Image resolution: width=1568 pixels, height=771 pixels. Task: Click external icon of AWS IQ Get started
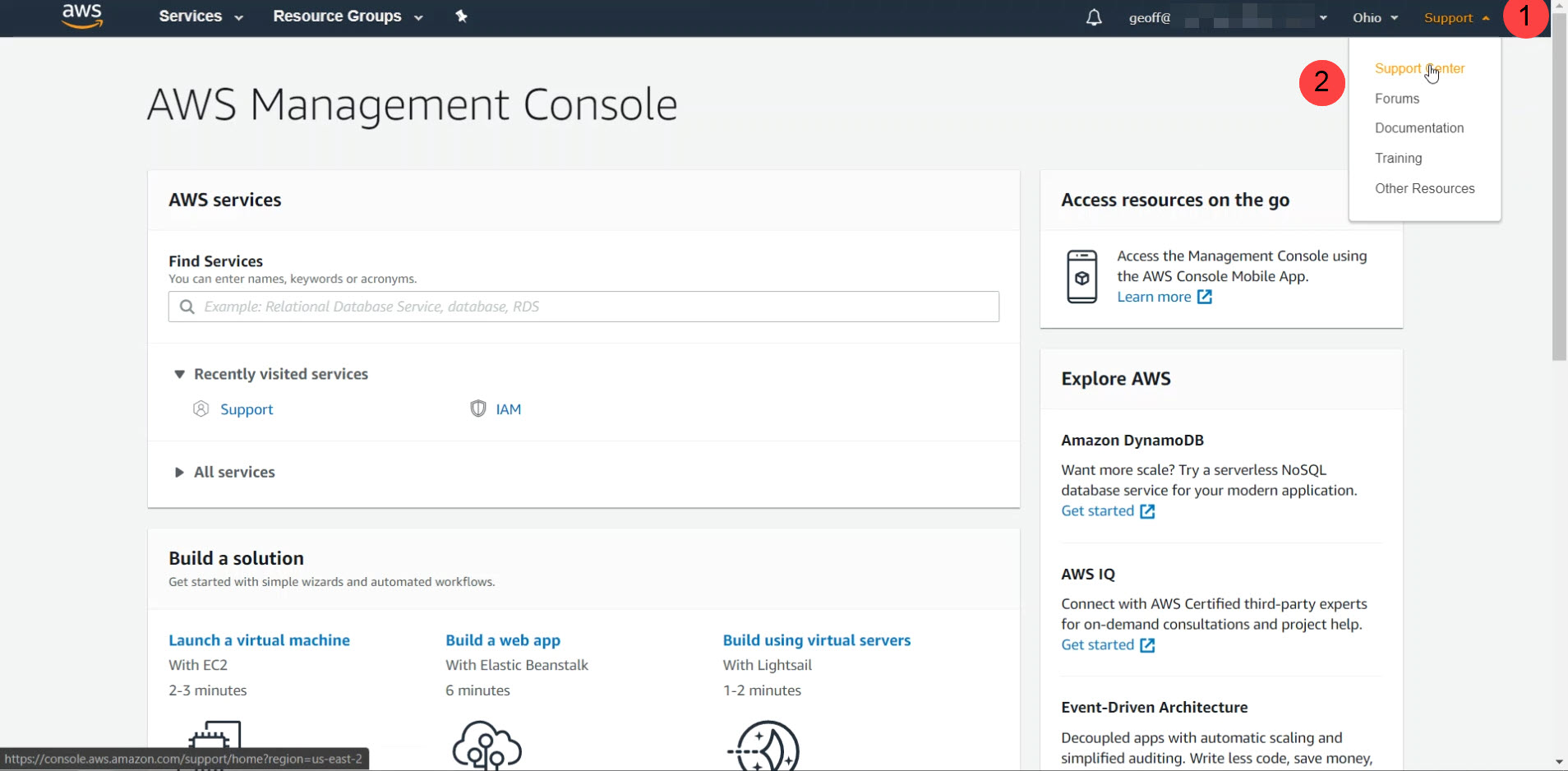tap(1147, 645)
